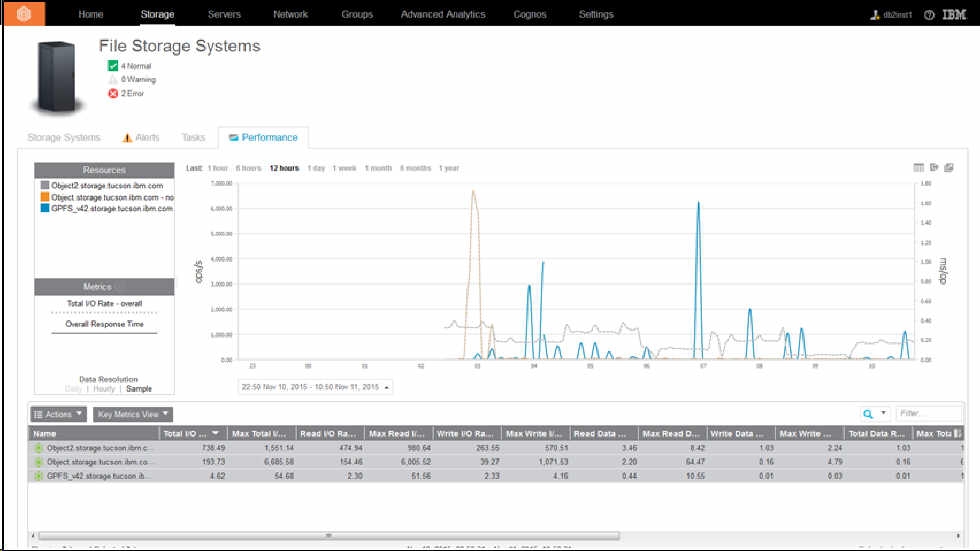Click the export chart icon
Image resolution: width=980 pixels, height=551 pixels.
pos(934,168)
